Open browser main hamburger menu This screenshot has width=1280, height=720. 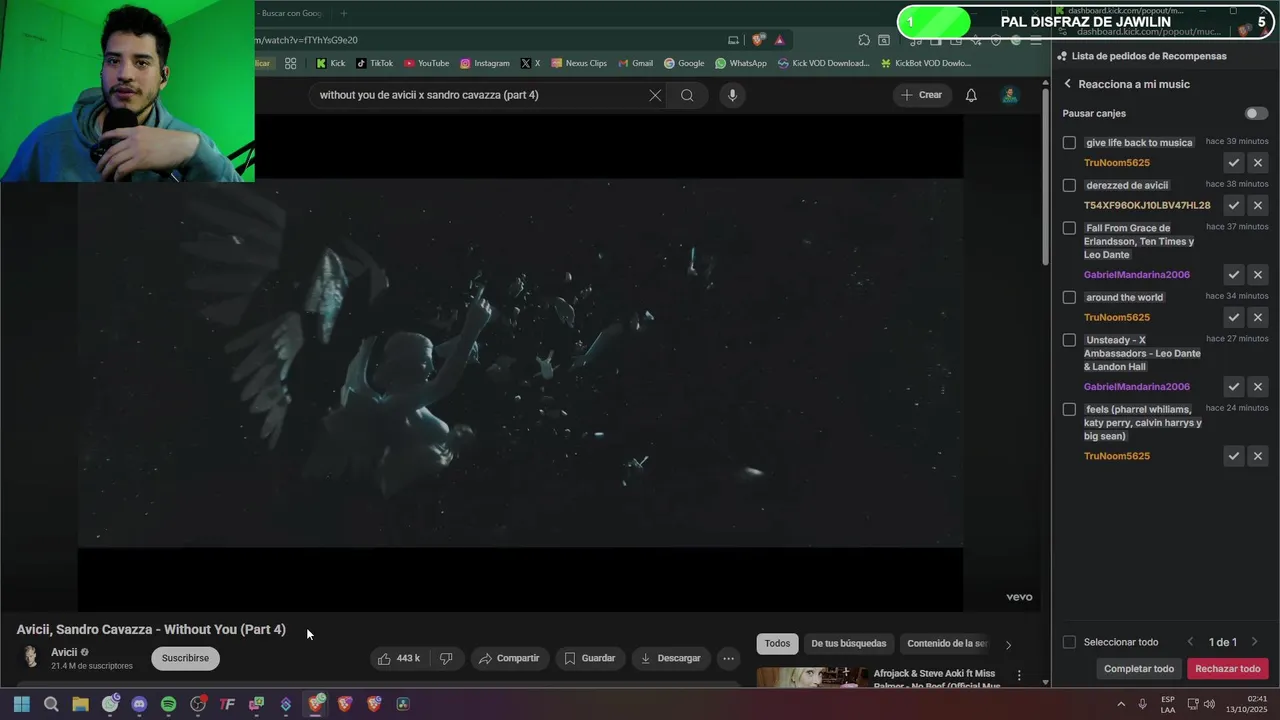(1036, 40)
